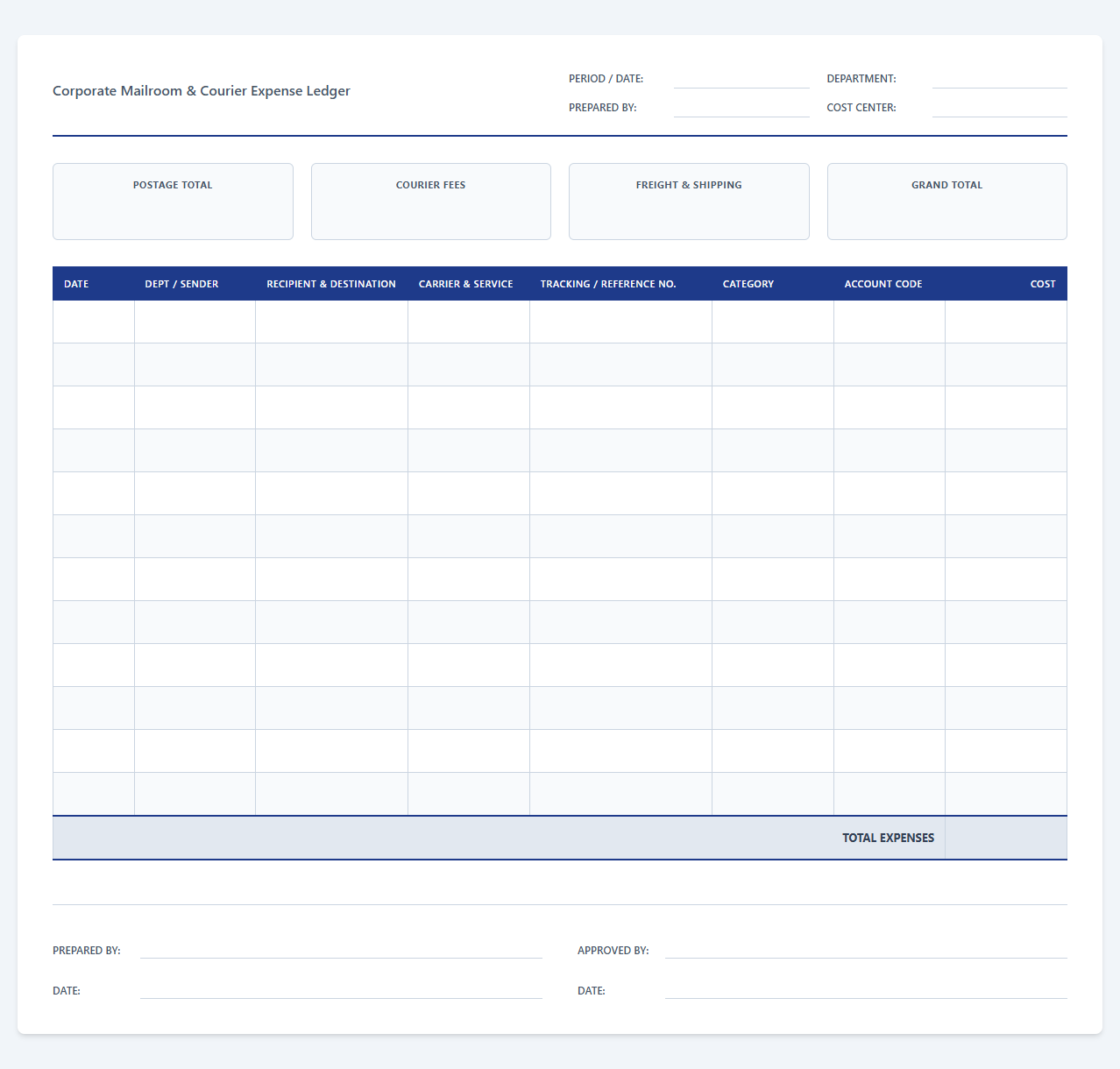
Task: Click the header Prepared By input line beside Cost Center
Action: point(741,108)
